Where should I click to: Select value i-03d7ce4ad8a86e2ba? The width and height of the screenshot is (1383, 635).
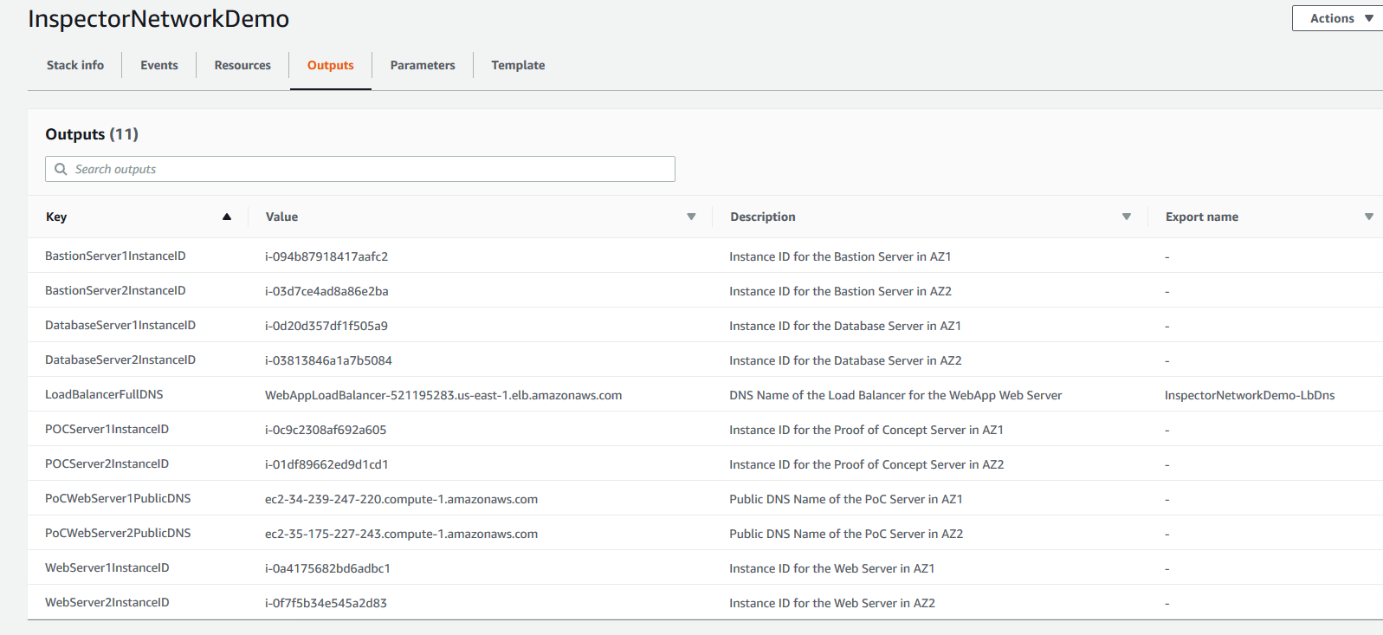(x=326, y=291)
